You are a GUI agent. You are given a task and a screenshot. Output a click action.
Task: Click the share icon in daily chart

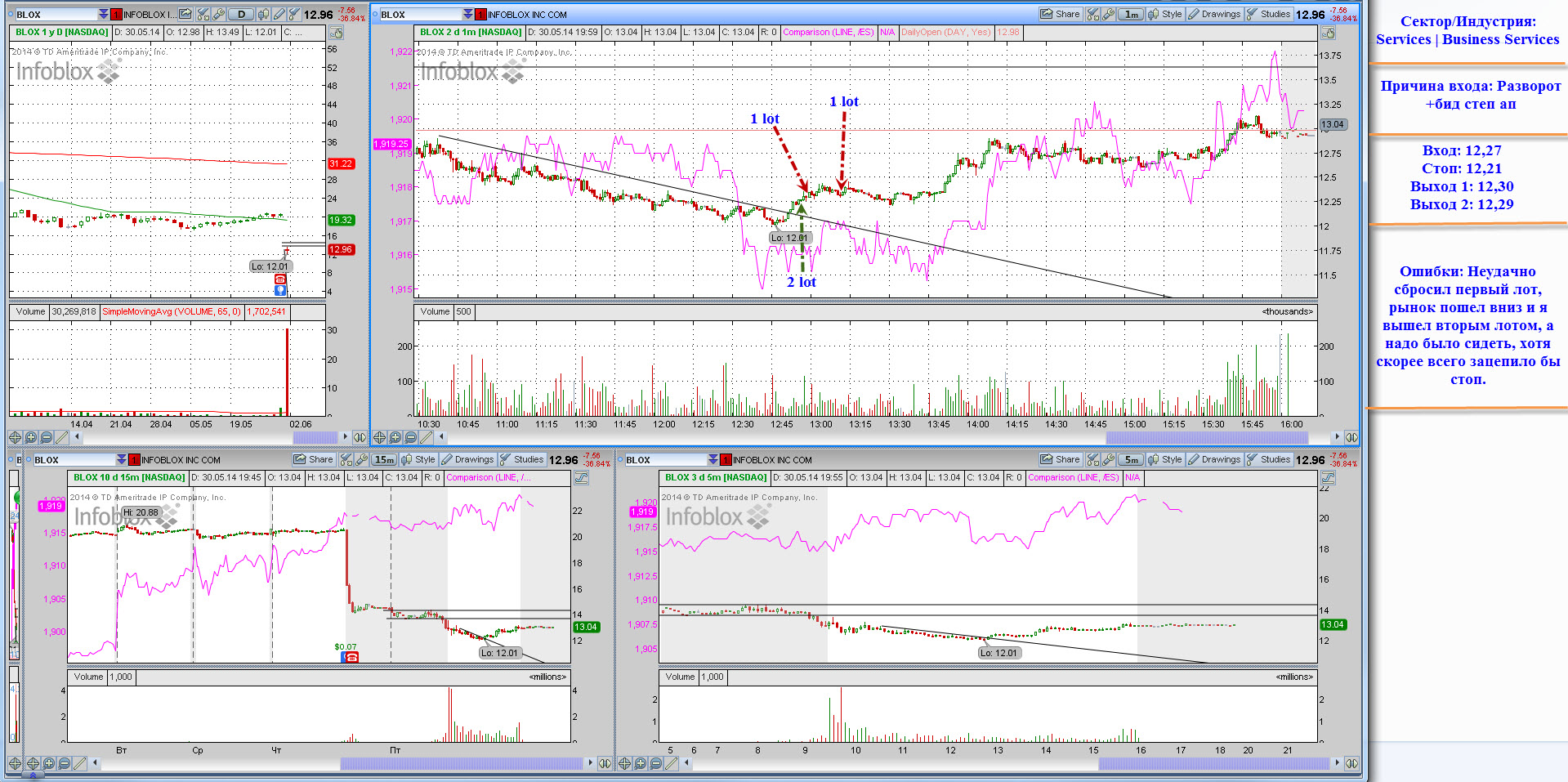pos(185,14)
